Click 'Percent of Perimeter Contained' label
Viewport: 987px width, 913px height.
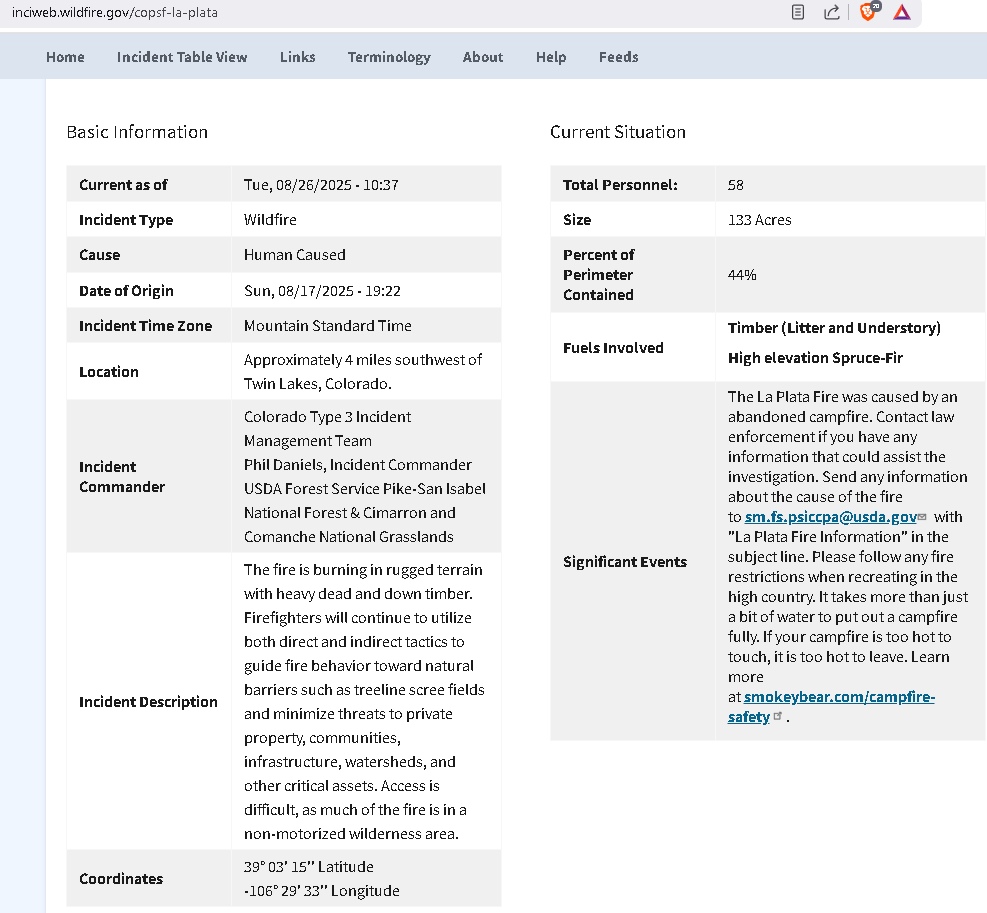pyautogui.click(x=599, y=275)
